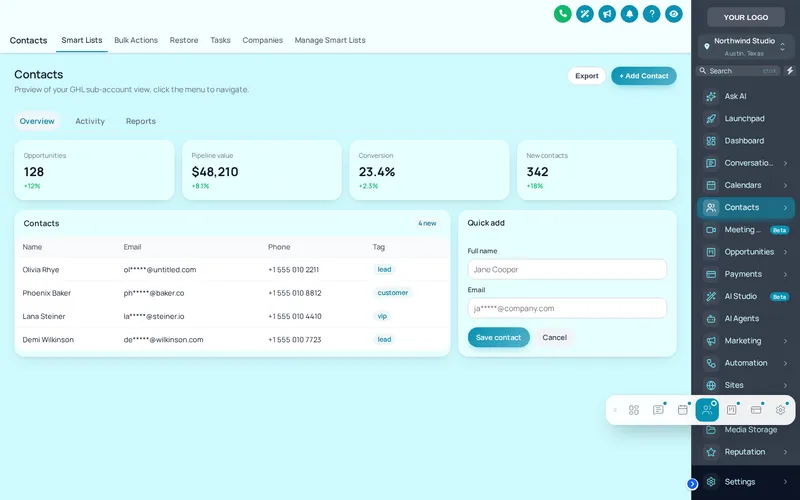Toggle the eye preview icon in header
Screen dimensions: 800x500
click(x=673, y=14)
